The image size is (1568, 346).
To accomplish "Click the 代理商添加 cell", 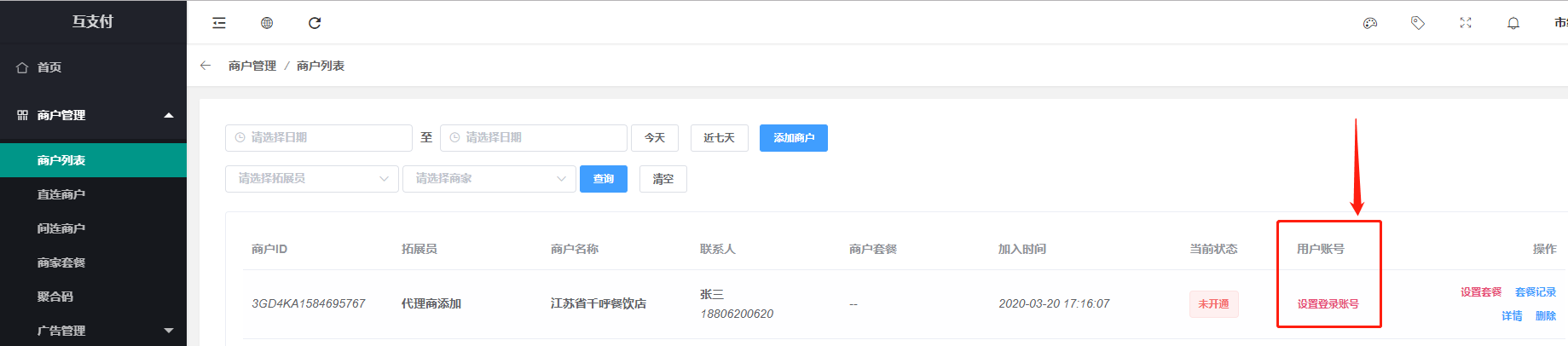I will pos(431,304).
